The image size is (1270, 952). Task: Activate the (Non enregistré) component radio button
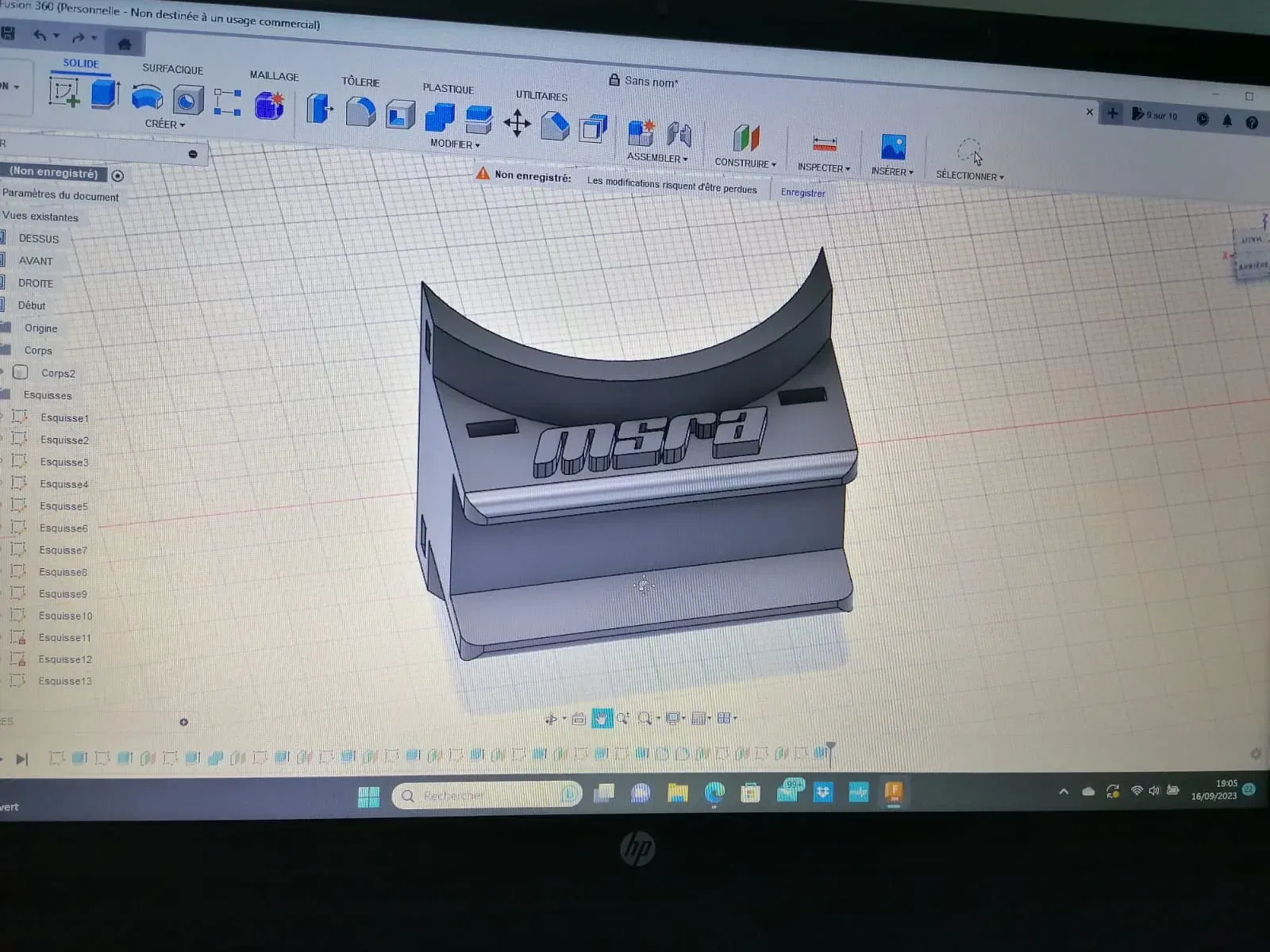click(x=117, y=175)
